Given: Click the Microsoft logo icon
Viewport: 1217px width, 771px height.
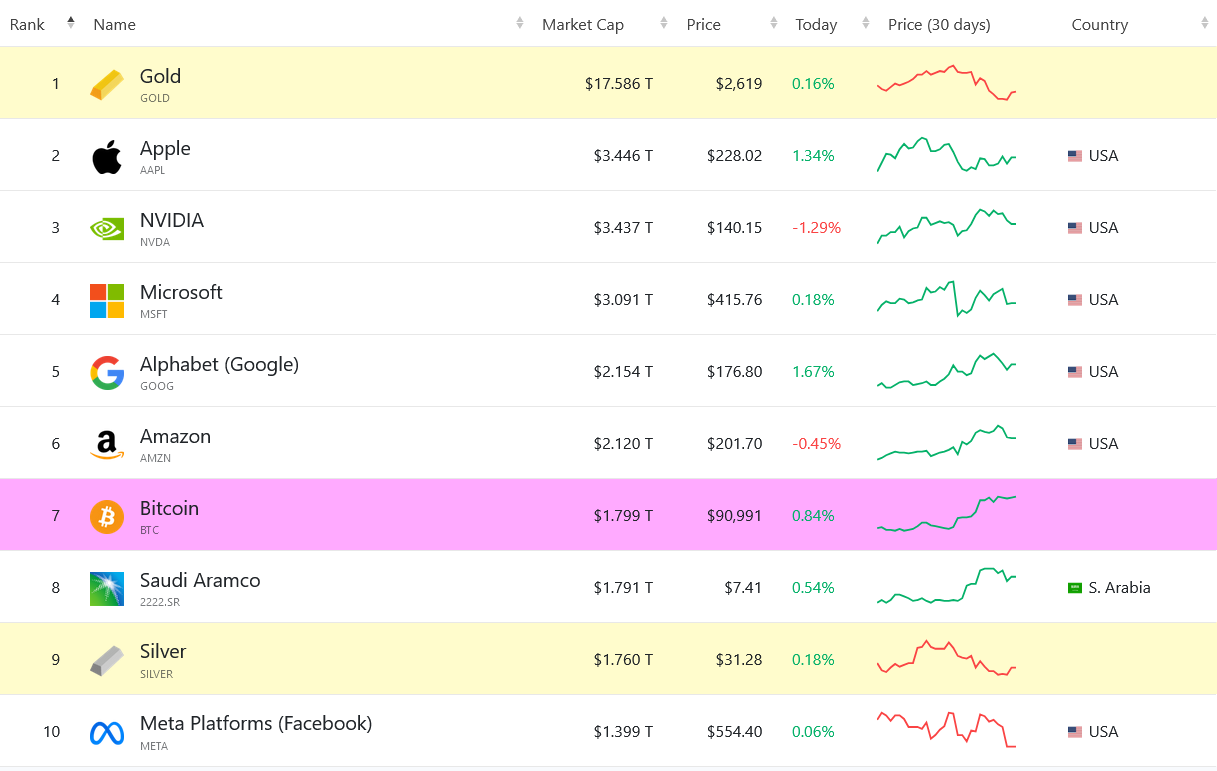Looking at the screenshot, I should 107,300.
